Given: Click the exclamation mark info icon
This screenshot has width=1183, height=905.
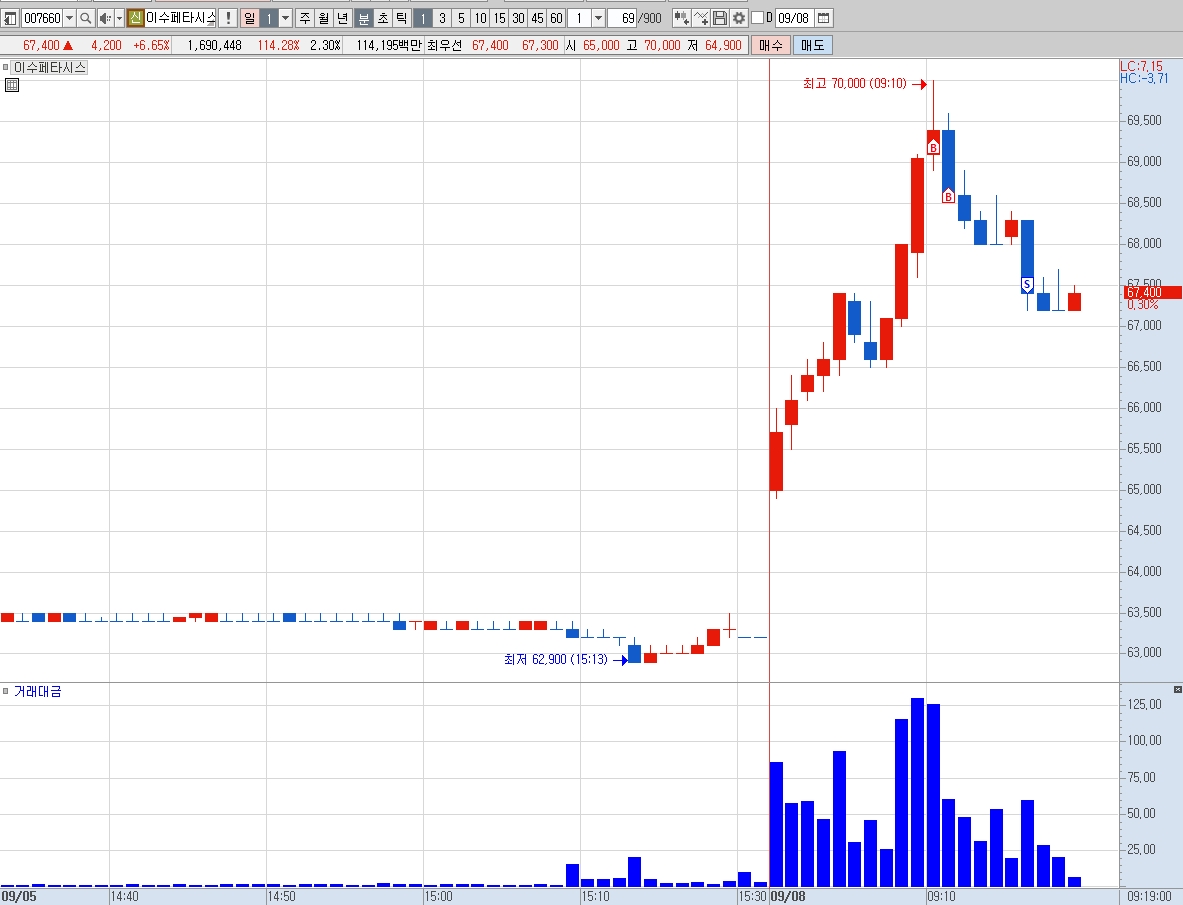Looking at the screenshot, I should point(229,18).
